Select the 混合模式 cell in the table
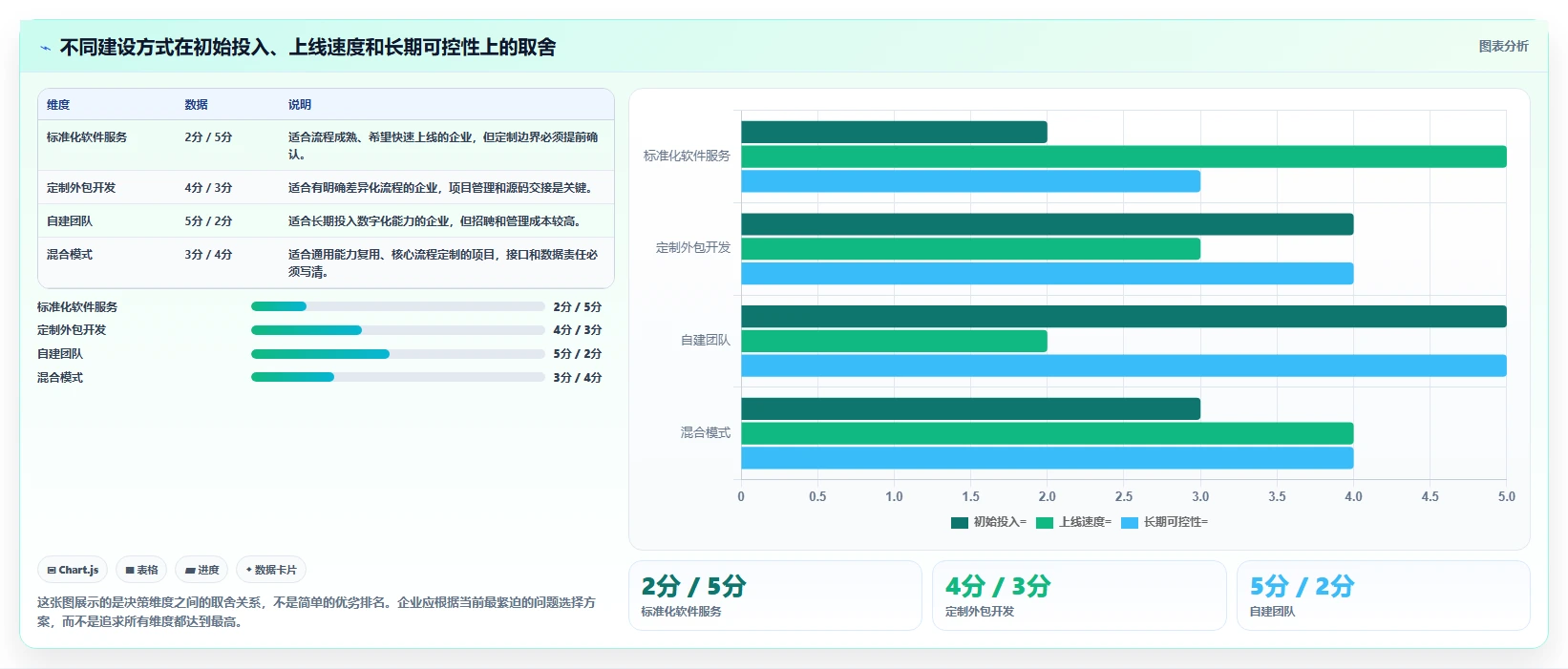 click(70, 255)
